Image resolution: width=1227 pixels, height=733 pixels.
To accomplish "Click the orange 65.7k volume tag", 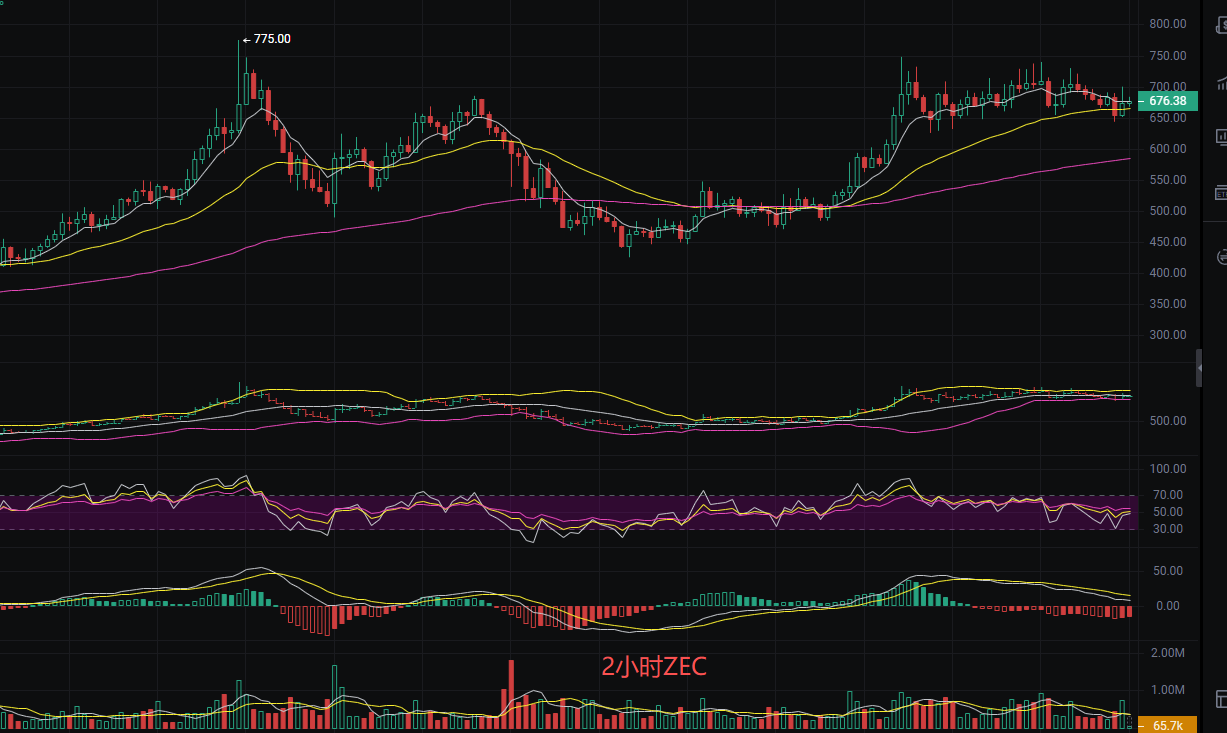I will click(x=1167, y=725).
